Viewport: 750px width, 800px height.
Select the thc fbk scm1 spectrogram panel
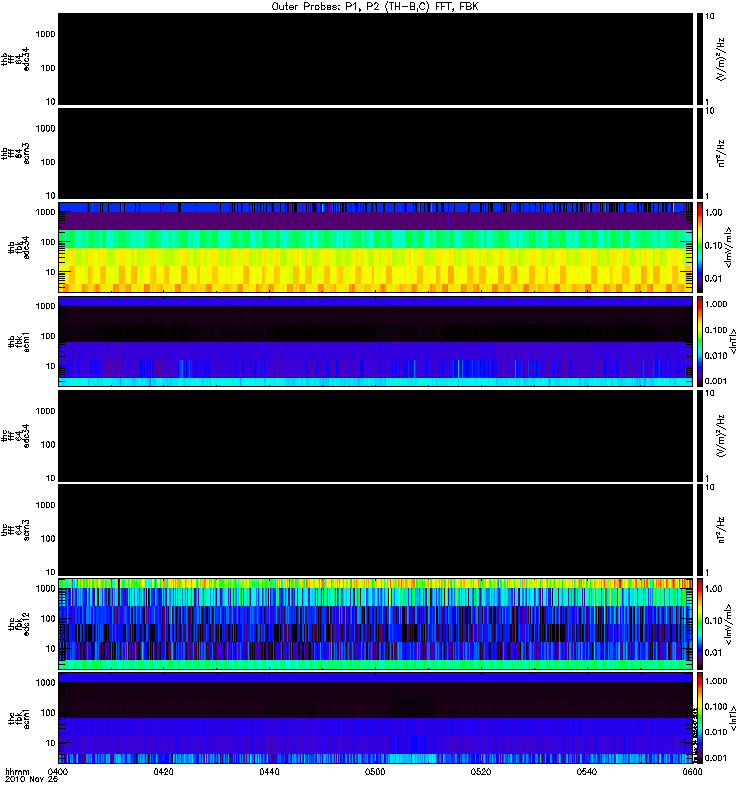(375, 718)
